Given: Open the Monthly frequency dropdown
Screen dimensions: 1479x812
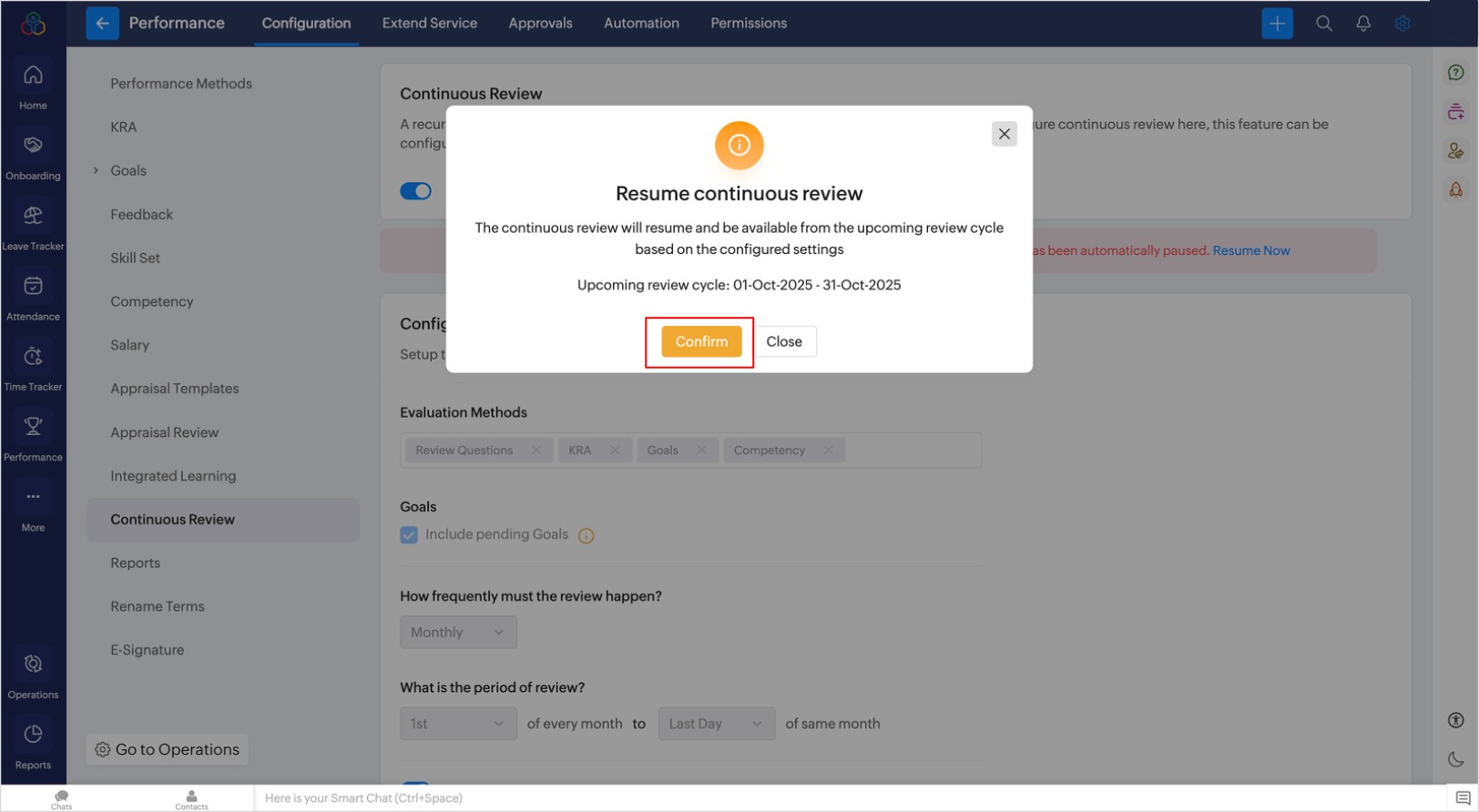Looking at the screenshot, I should [x=458, y=633].
